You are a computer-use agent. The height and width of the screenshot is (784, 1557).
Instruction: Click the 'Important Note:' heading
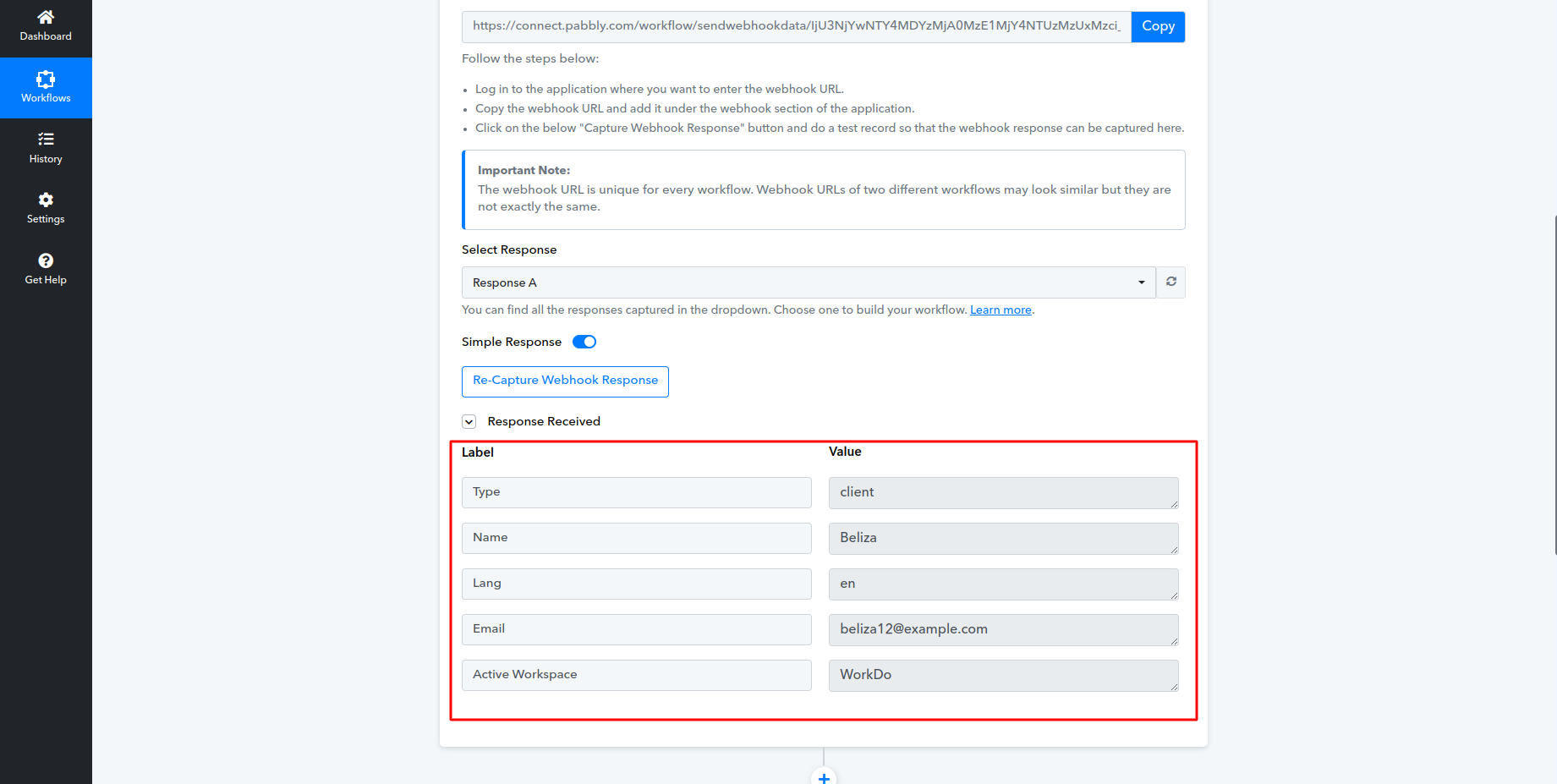pyautogui.click(x=524, y=170)
